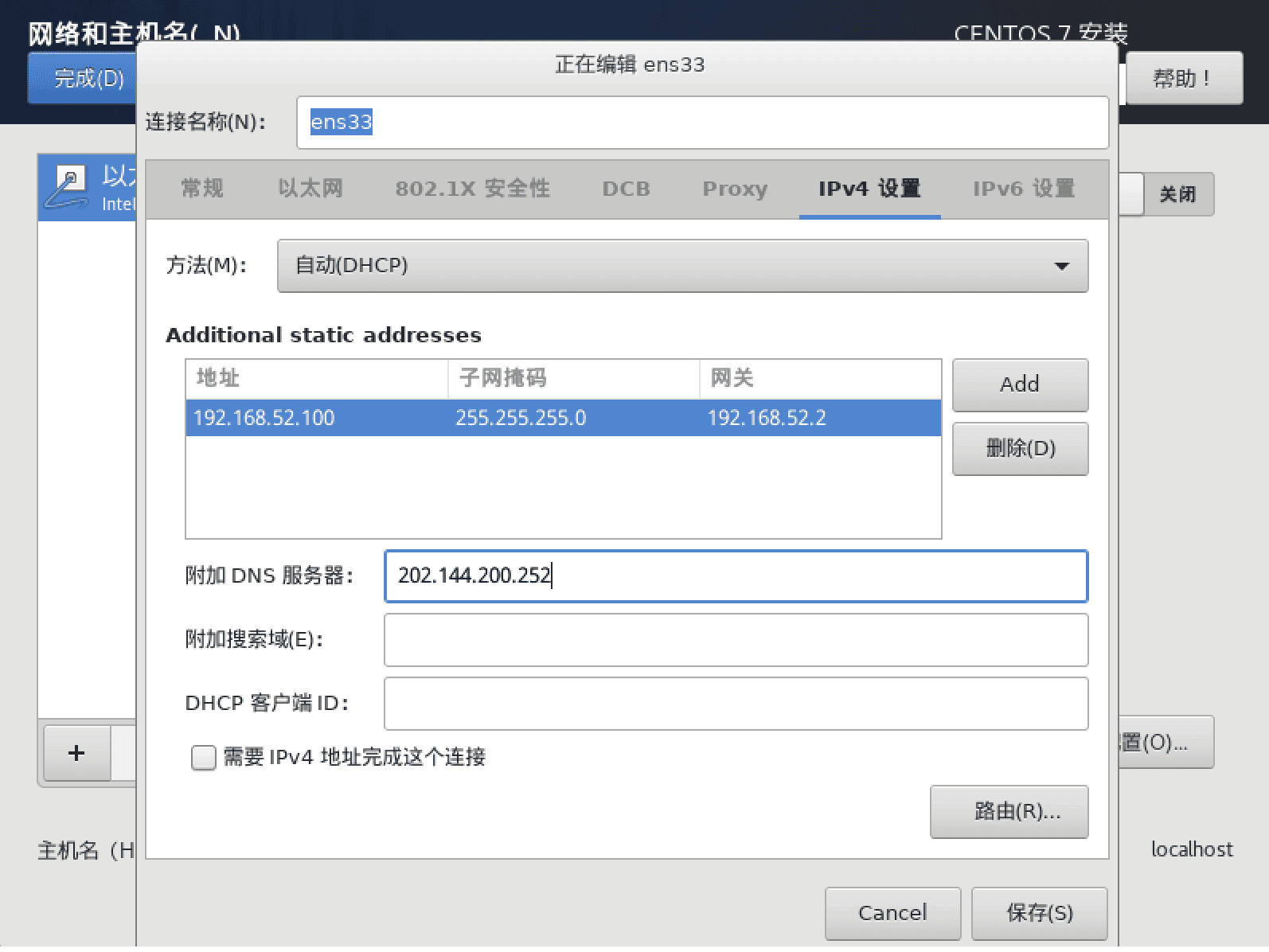Click the localhost hostname text

tap(1192, 850)
